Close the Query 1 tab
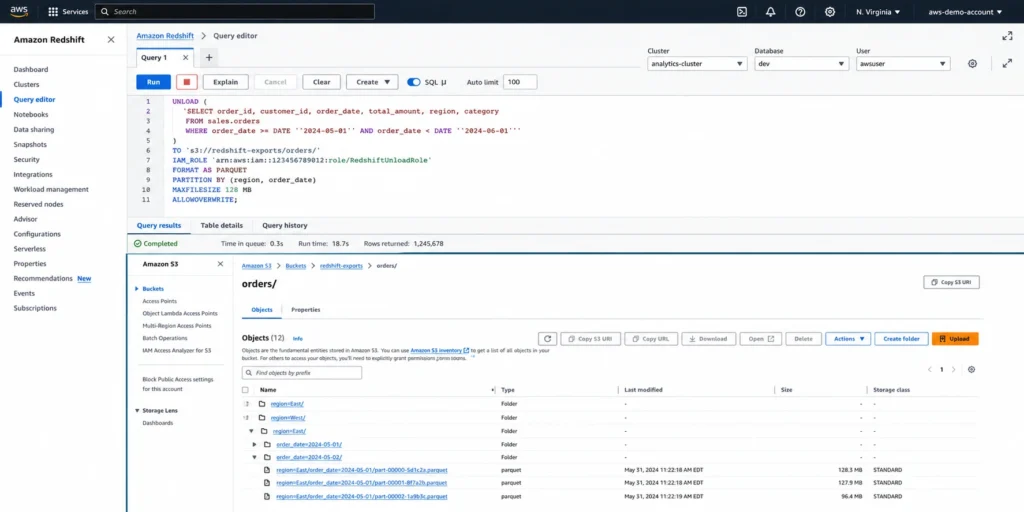1024x512 pixels. point(185,57)
